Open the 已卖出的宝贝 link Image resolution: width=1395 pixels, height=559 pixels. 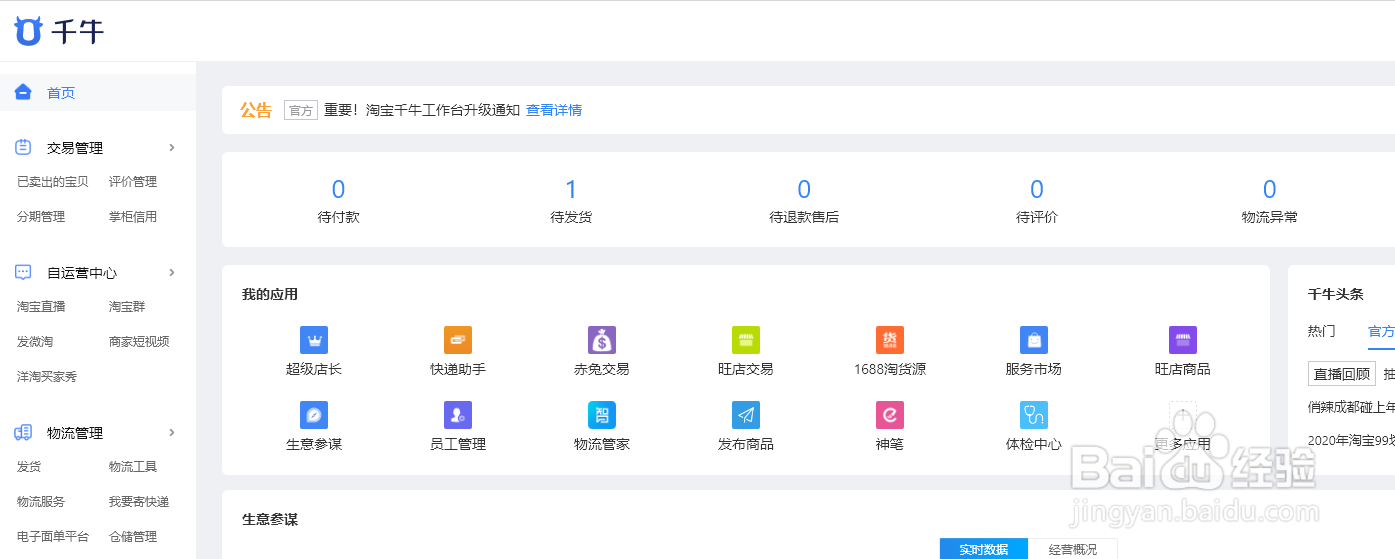[53, 182]
